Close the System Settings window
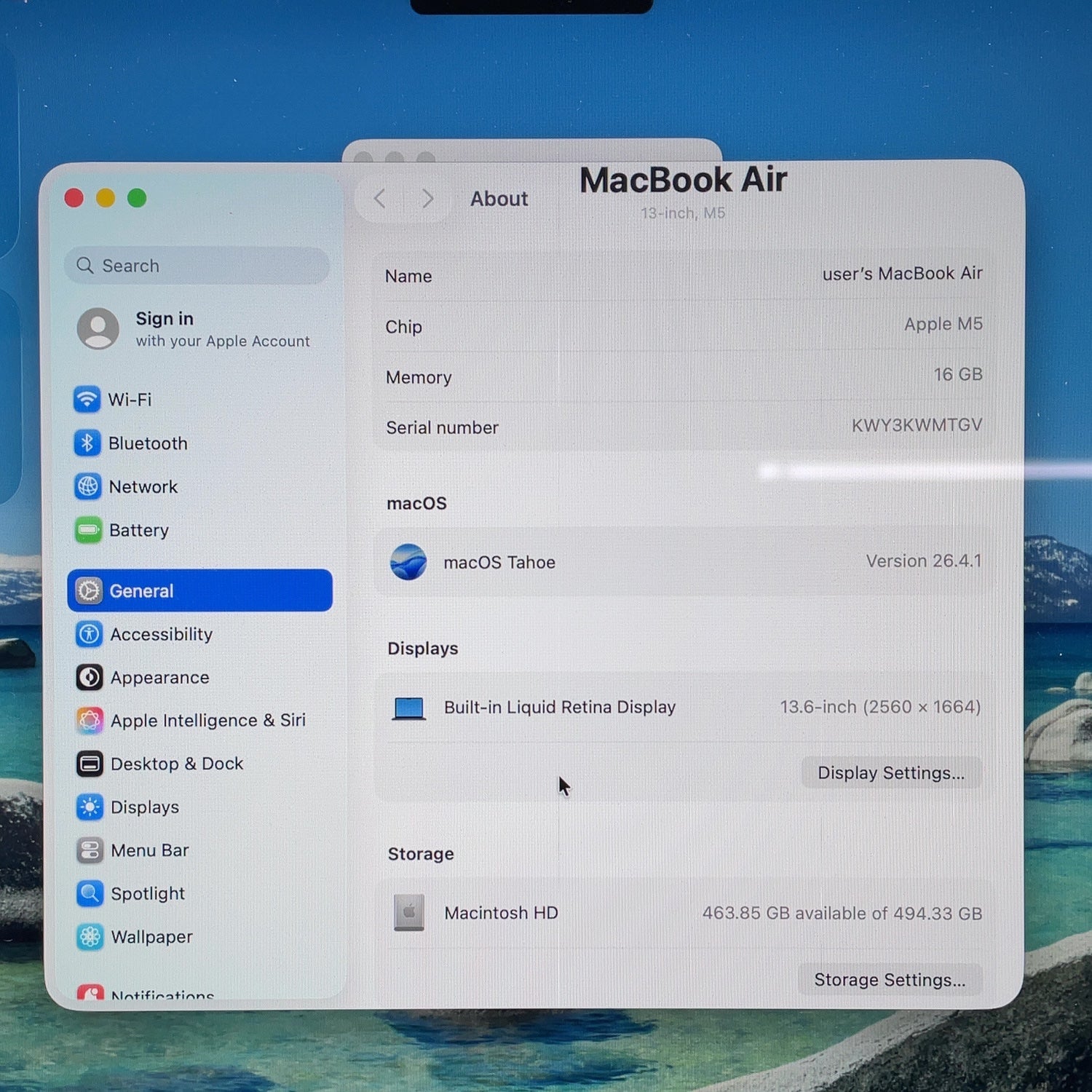This screenshot has width=1092, height=1092. (74, 198)
